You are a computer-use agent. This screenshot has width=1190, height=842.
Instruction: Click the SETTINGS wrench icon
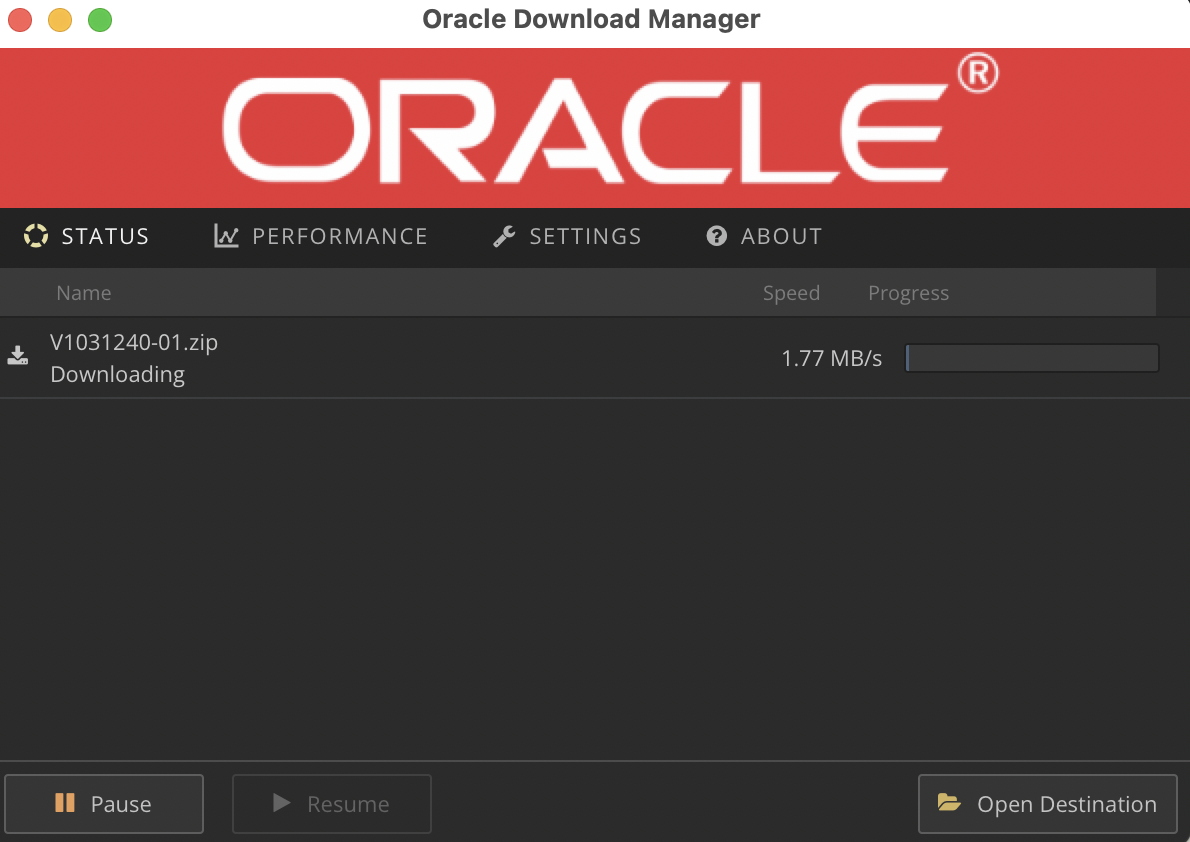504,236
